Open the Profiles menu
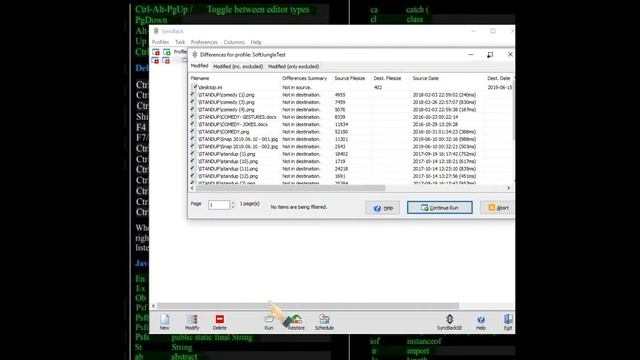The height and width of the screenshot is (360, 640). 160,42
